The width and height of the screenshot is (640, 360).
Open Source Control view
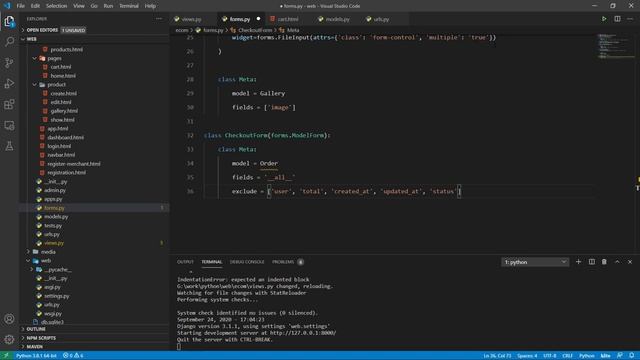coord(9,62)
